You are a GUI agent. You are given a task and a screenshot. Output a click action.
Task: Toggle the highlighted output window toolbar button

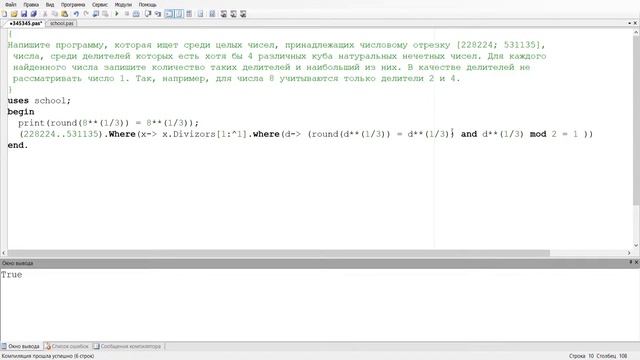(169, 14)
